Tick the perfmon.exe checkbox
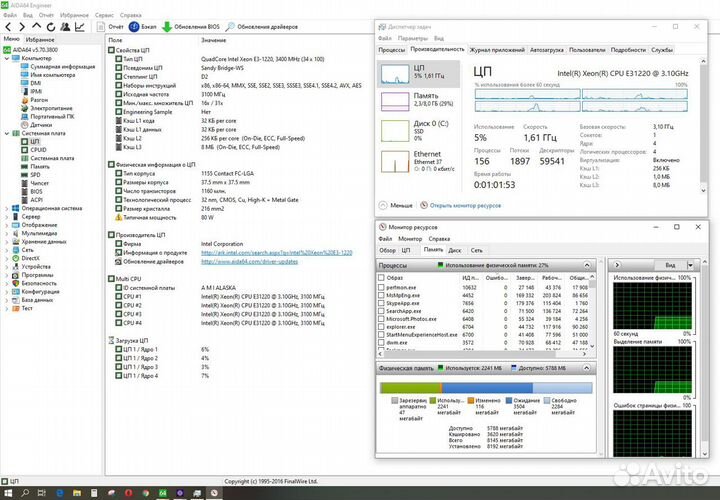 coord(381,287)
